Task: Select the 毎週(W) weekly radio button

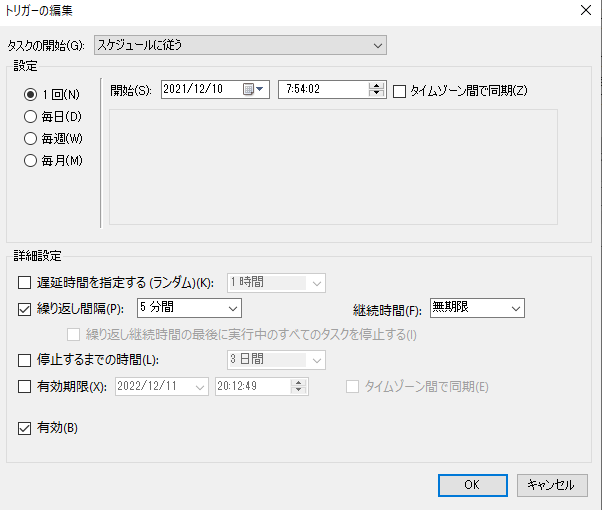Action: [x=30, y=138]
